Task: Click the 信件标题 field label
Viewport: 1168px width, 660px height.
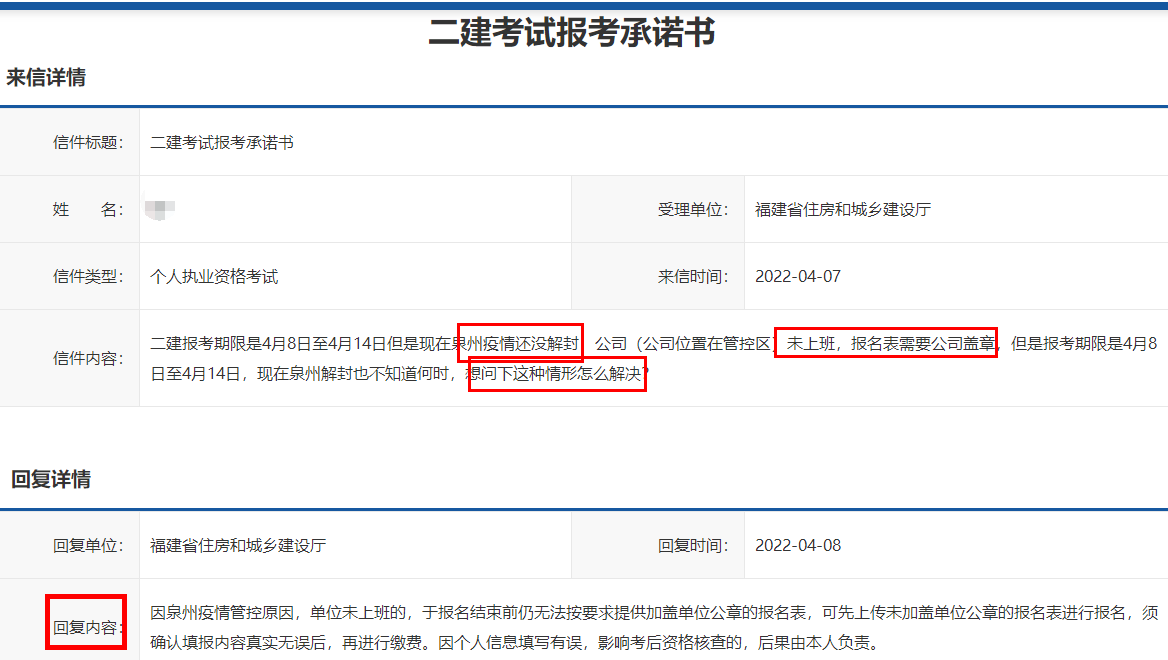Action: pos(88,143)
